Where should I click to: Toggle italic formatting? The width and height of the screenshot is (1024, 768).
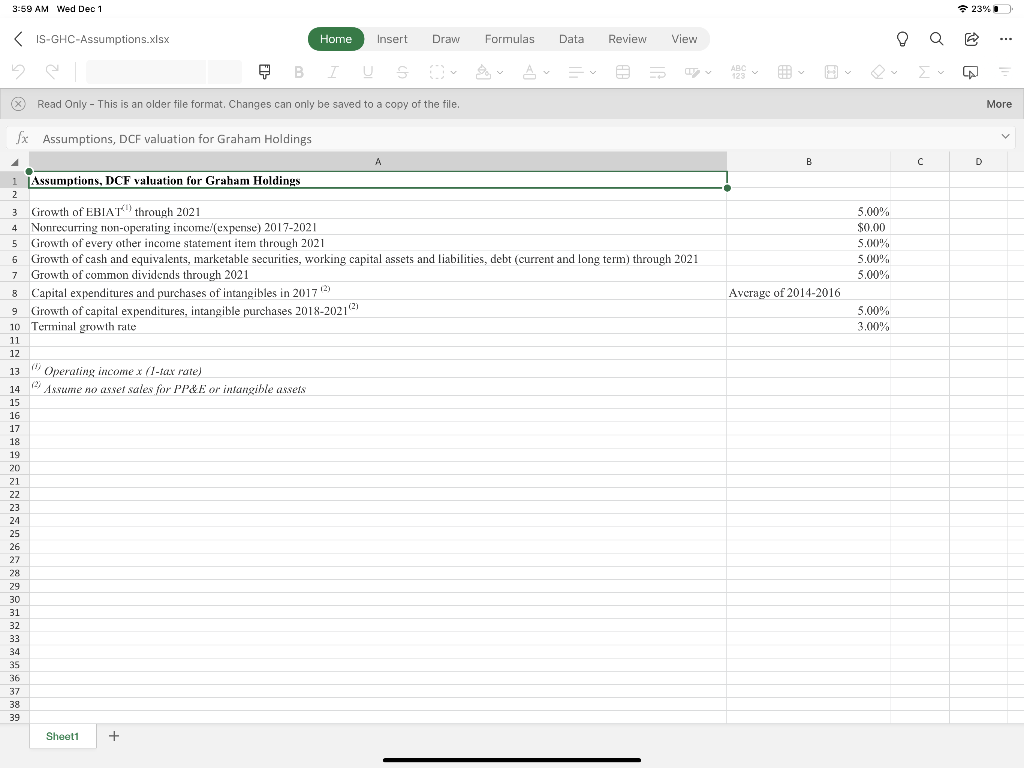(x=333, y=72)
